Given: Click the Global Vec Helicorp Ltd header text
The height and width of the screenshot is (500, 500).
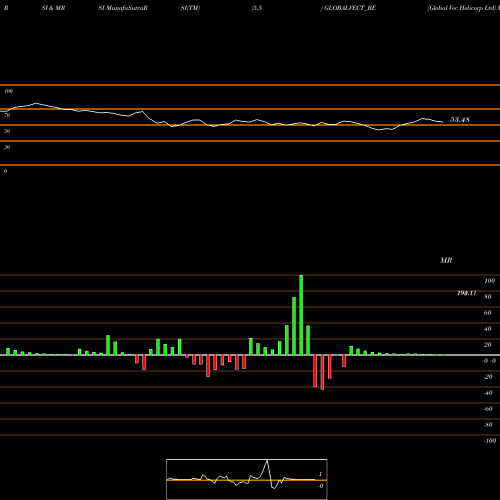Looking at the screenshot, I should tap(462, 8).
